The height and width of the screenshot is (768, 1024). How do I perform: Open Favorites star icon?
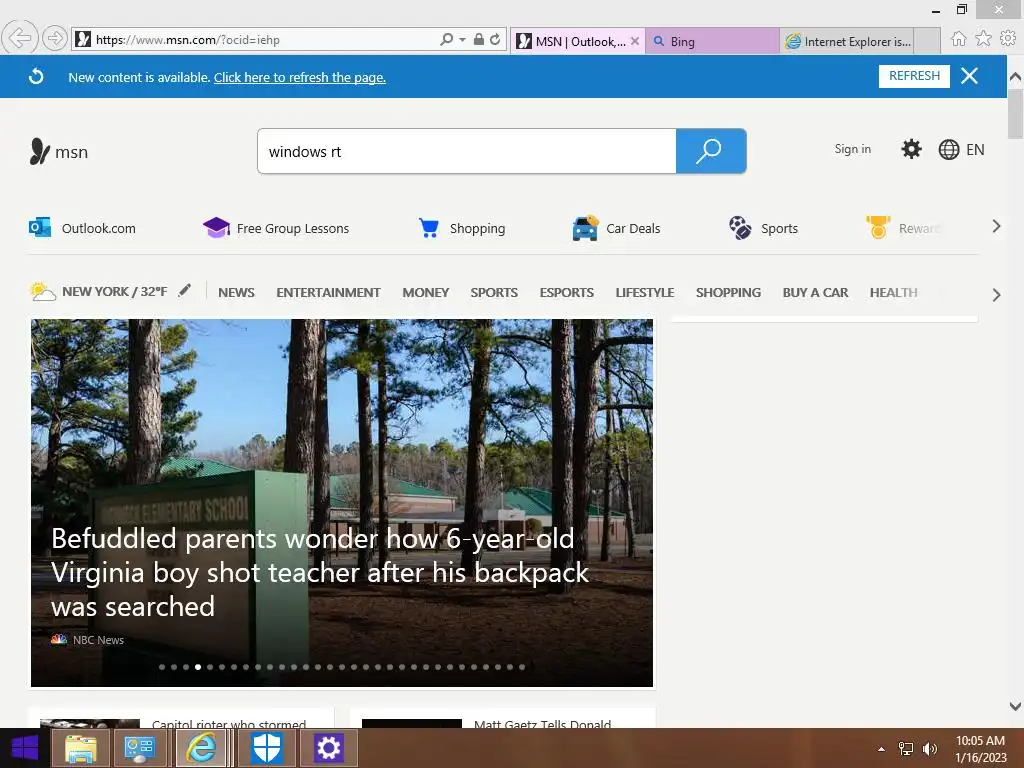[x=984, y=39]
